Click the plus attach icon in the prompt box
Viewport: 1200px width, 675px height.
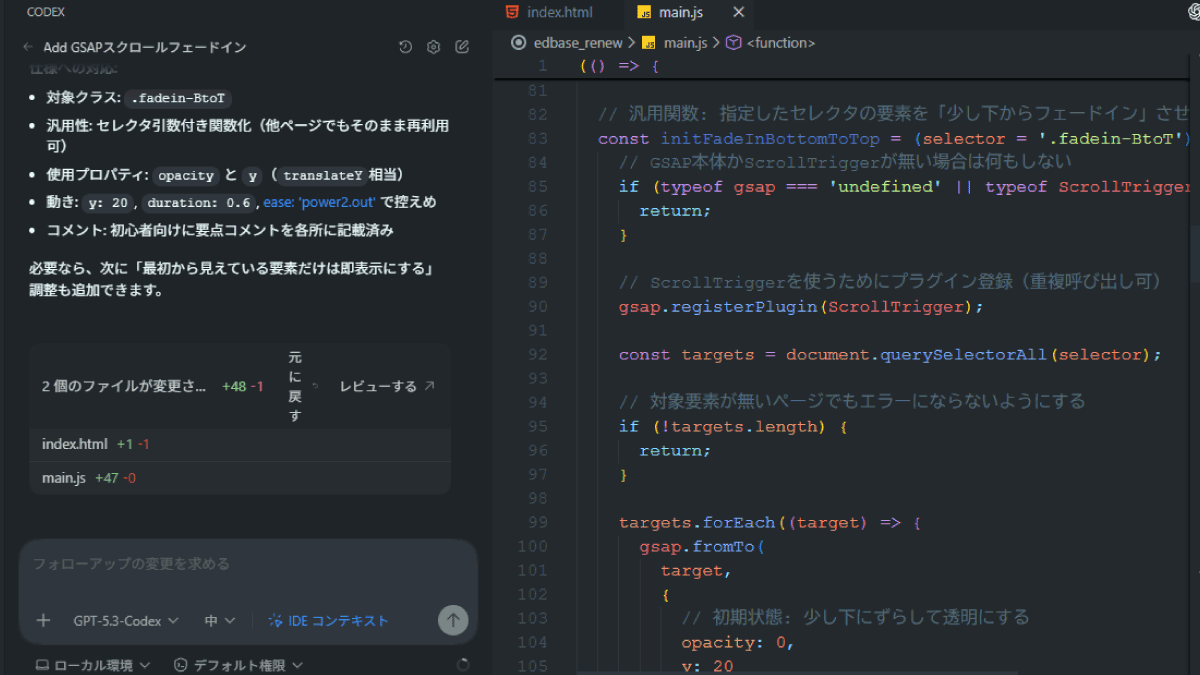(x=43, y=621)
